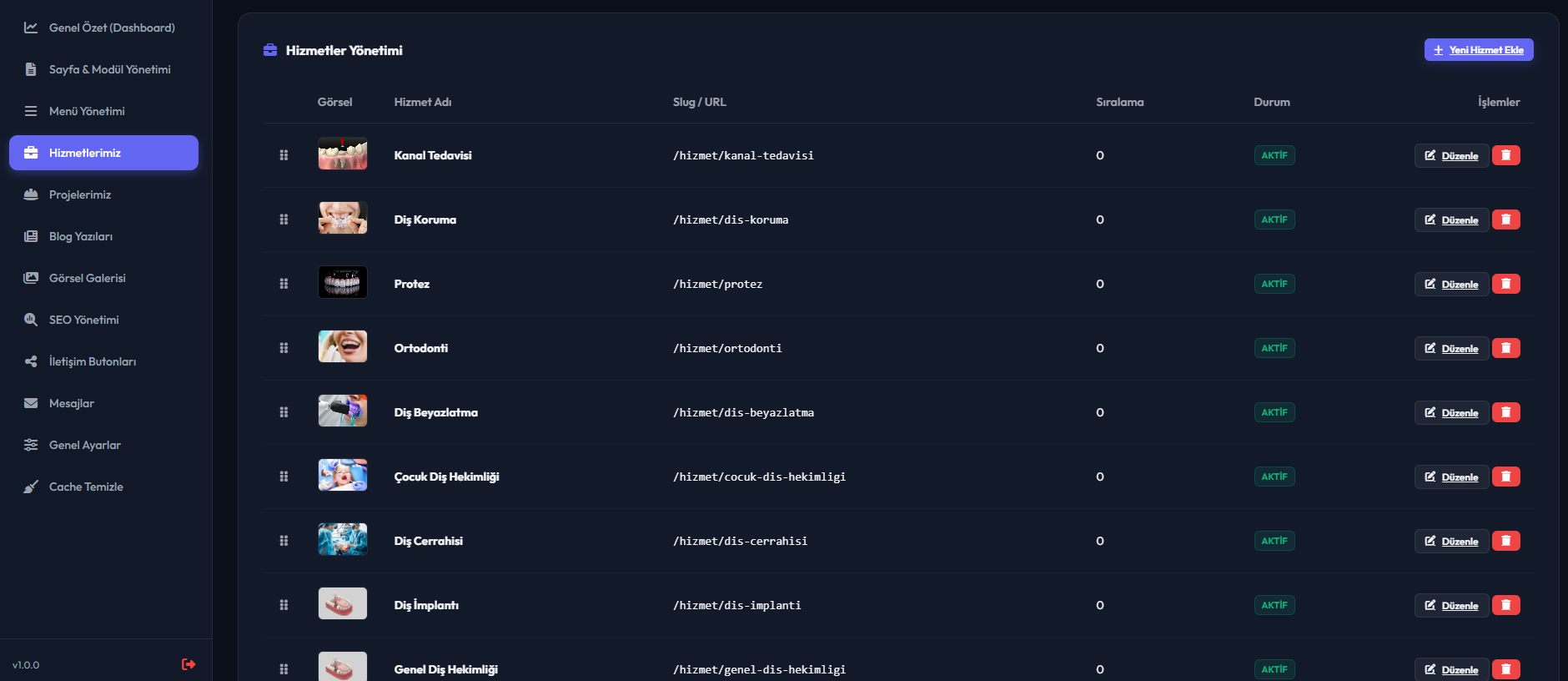Click Düzenle for Diş Beyazlatma
This screenshot has width=1568, height=681.
tap(1451, 412)
